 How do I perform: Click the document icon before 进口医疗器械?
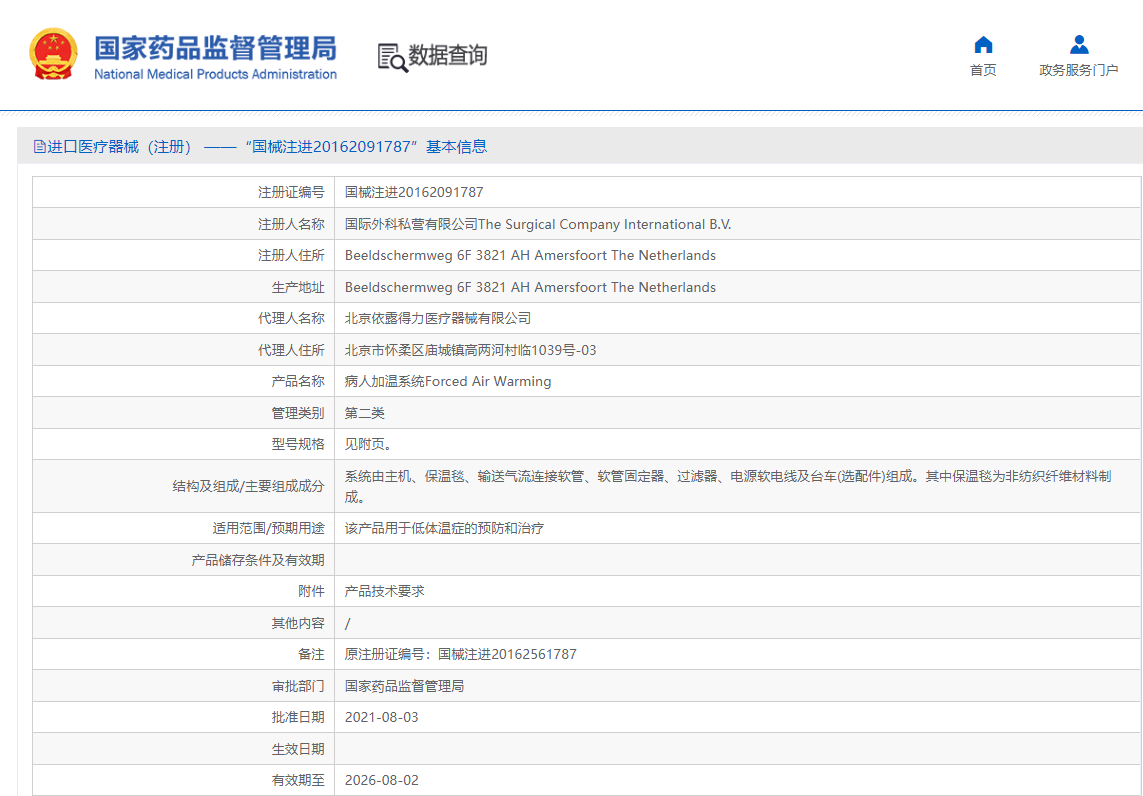[x=40, y=147]
